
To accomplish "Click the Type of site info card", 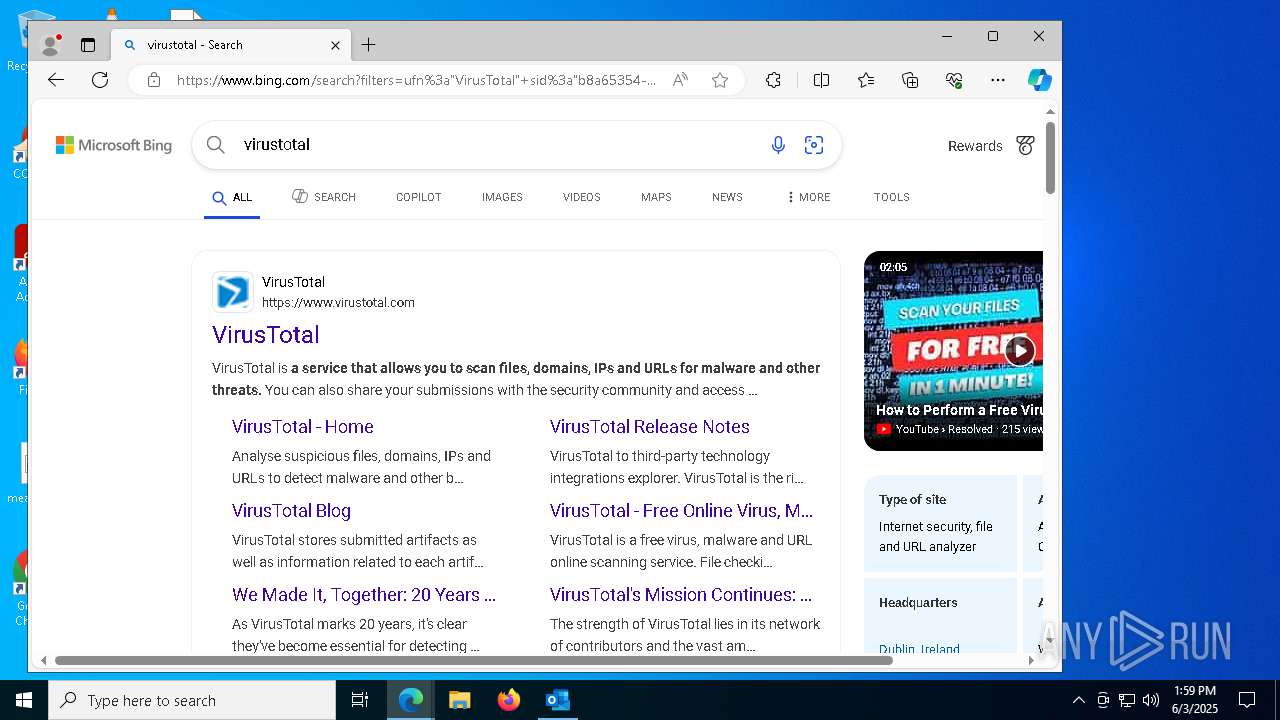I will click(x=940, y=523).
